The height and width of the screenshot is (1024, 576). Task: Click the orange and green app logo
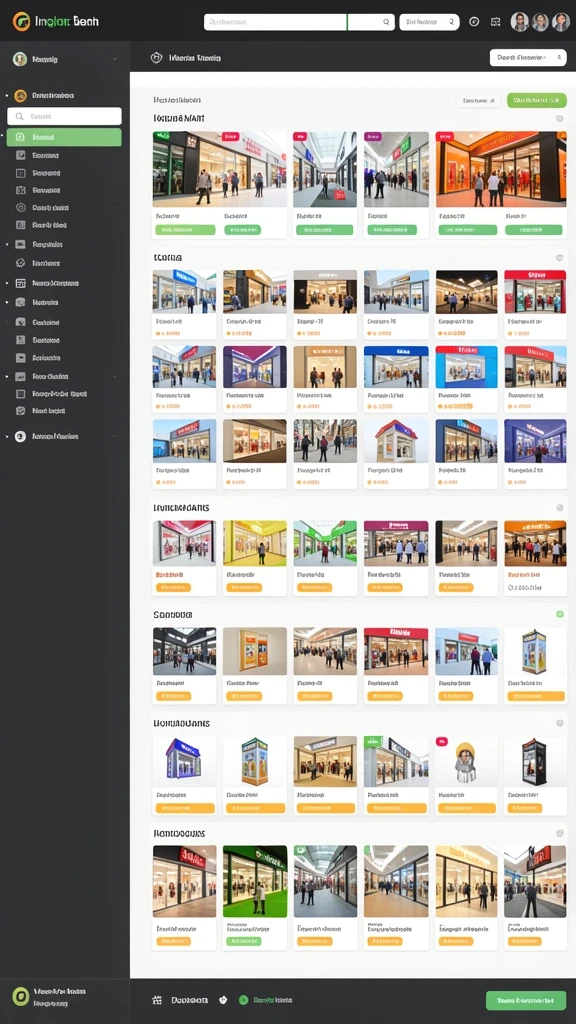[22, 22]
